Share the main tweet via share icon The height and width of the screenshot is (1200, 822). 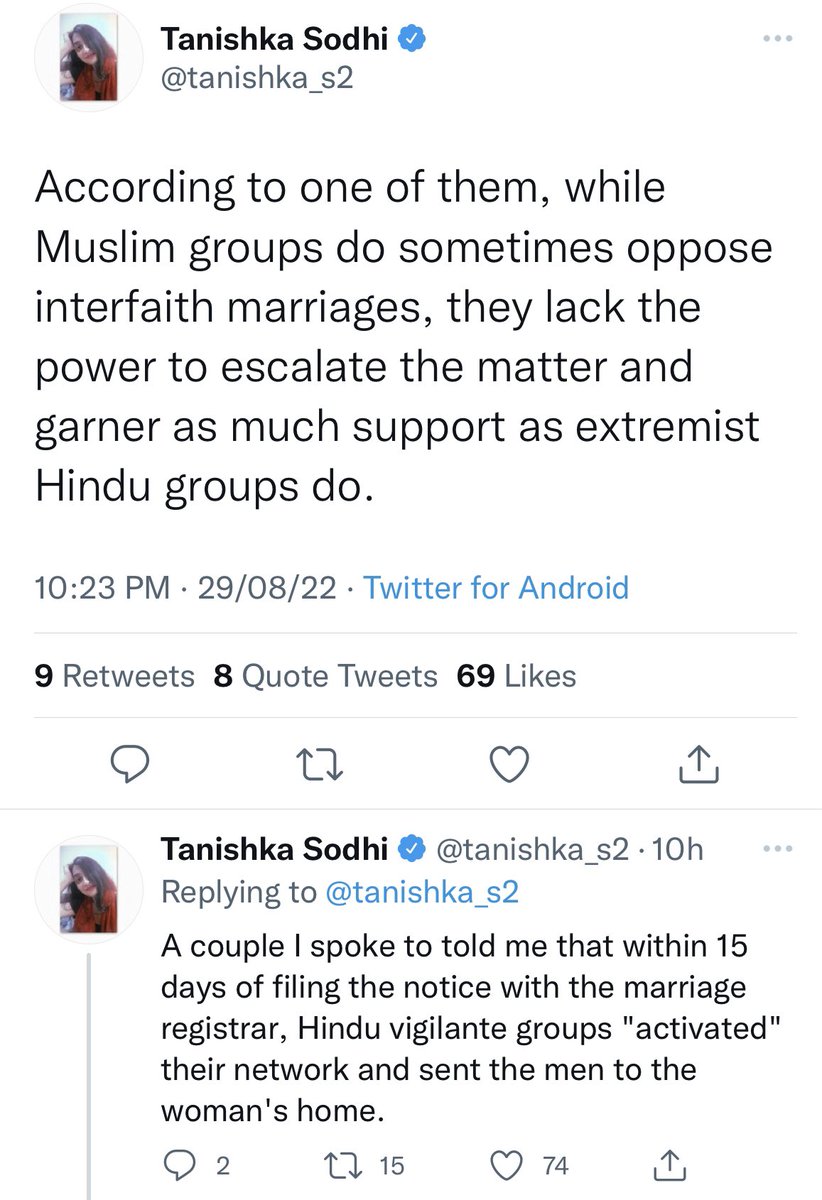click(x=700, y=763)
